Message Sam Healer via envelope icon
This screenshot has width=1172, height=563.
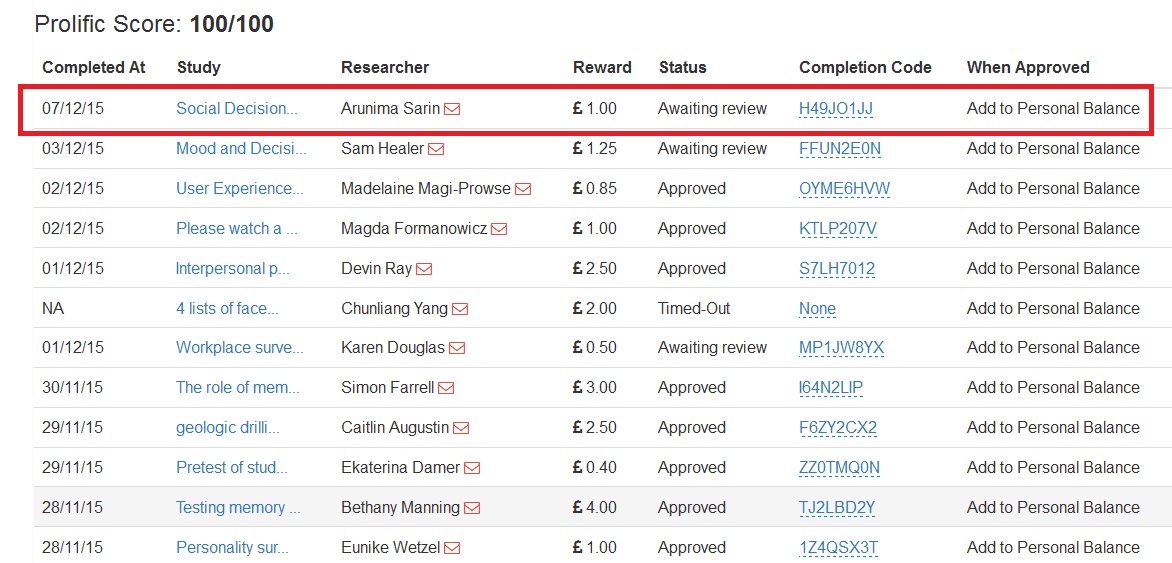(436, 149)
